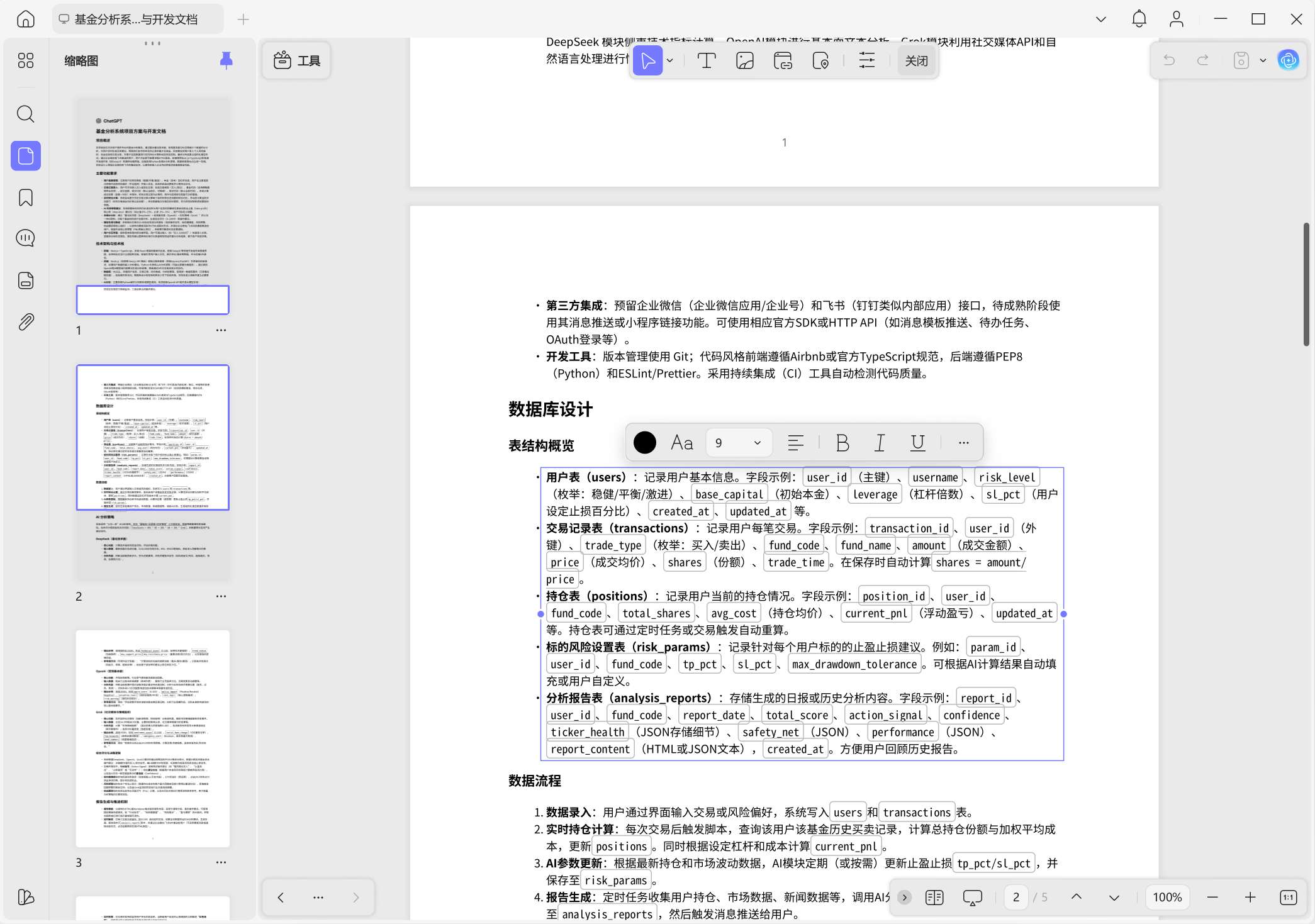This screenshot has height=924, width=1315.
Task: Open the text color swatch
Action: coord(644,442)
